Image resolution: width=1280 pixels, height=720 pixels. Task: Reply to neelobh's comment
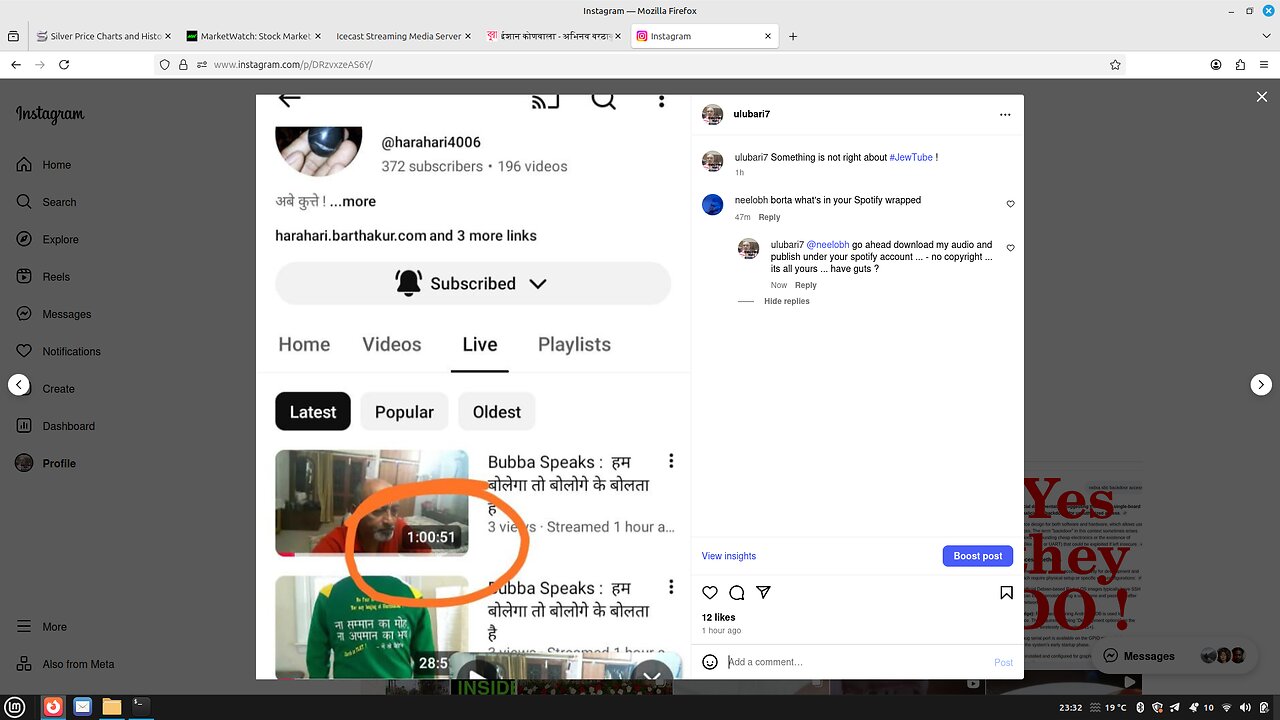[769, 217]
